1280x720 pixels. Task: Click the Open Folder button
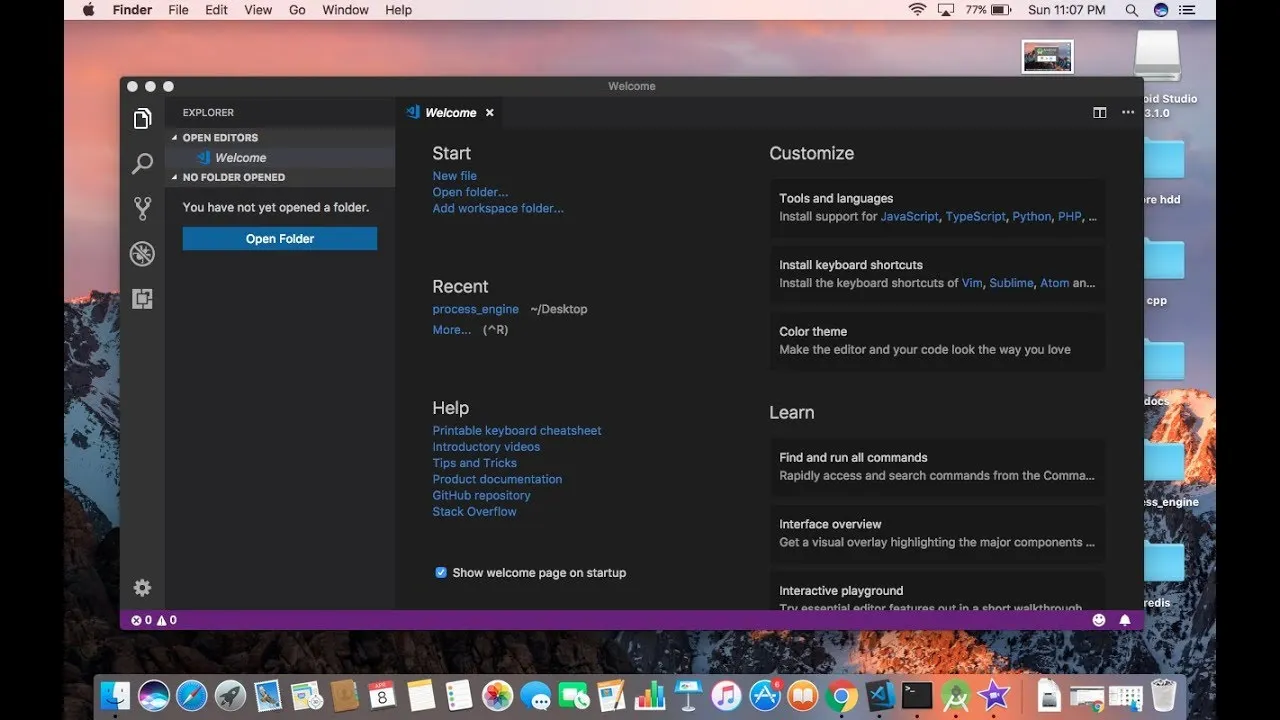tap(279, 238)
